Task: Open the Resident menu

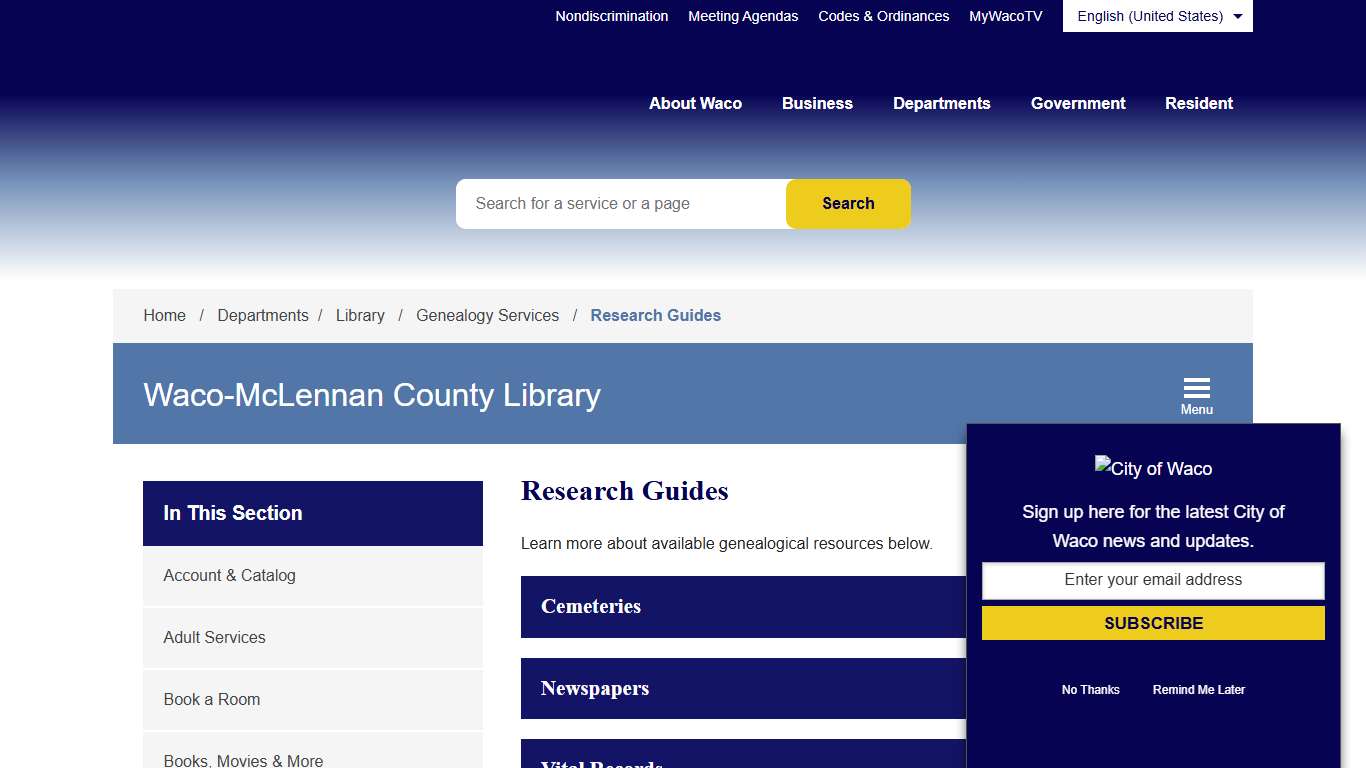Action: click(1198, 103)
